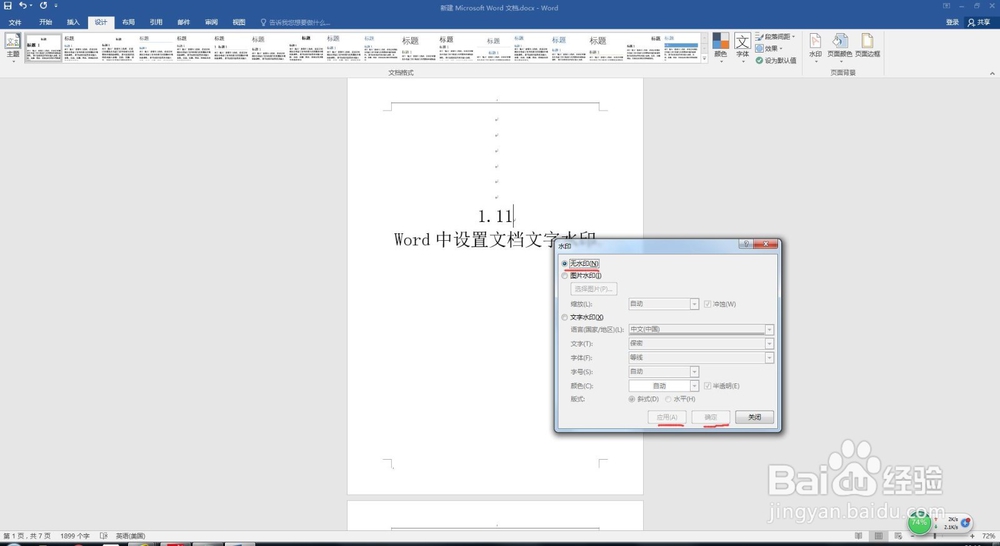The width and height of the screenshot is (1000, 546).
Task: Click the 1899 word count indicator
Action: [x=75, y=536]
